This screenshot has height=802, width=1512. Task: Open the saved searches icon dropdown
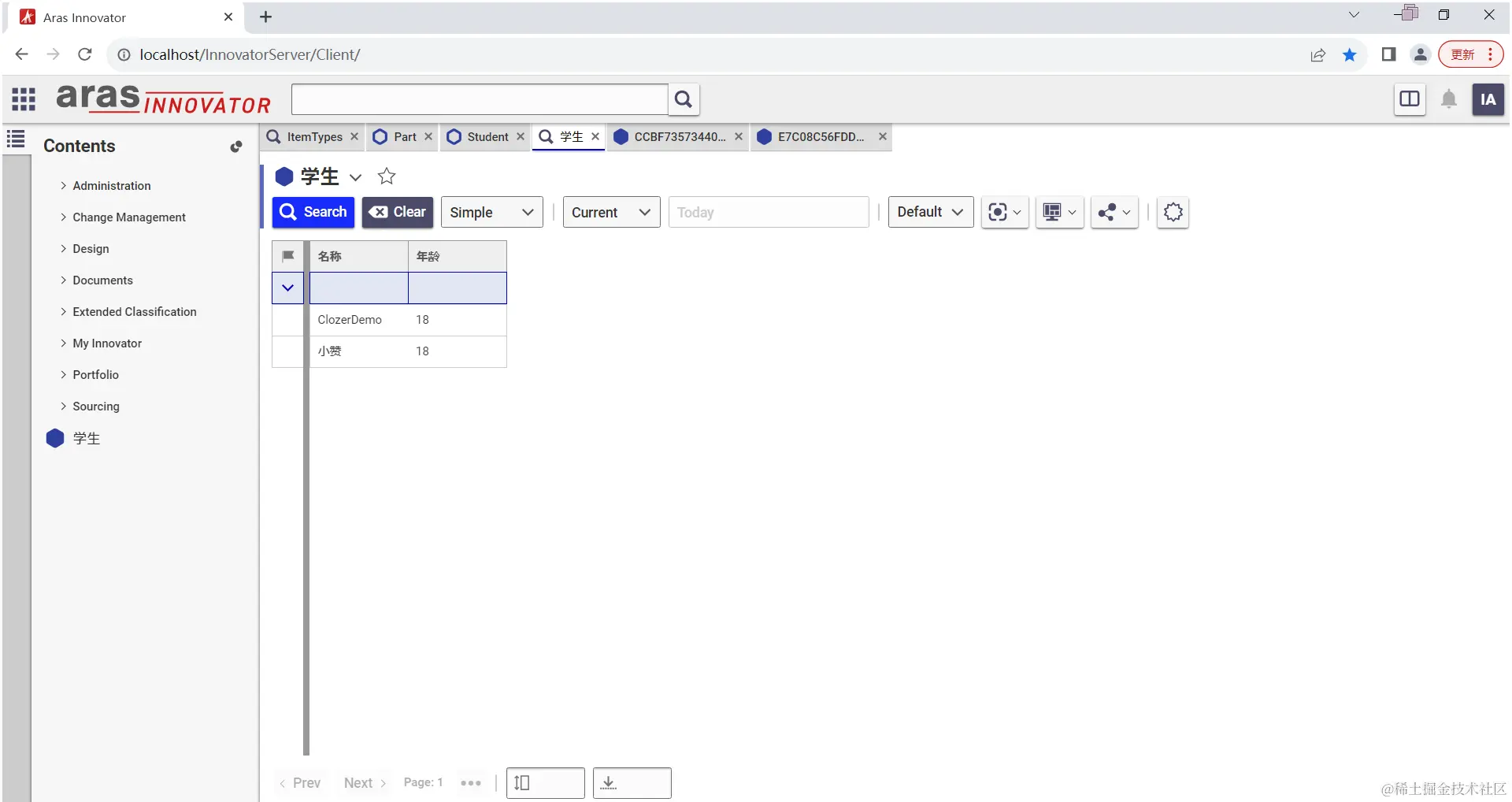click(1005, 212)
